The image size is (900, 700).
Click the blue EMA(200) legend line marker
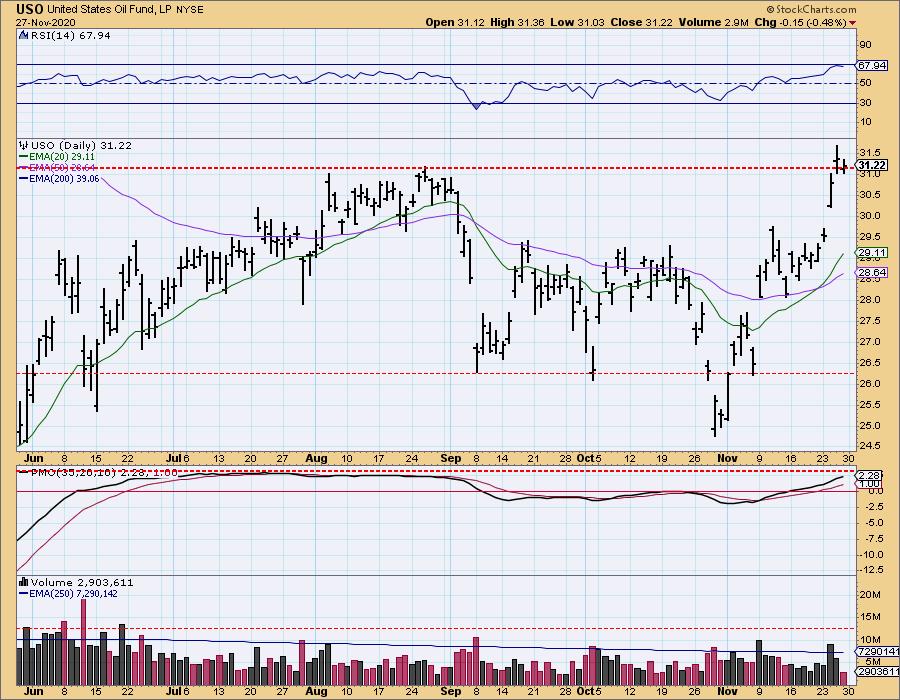pyautogui.click(x=24, y=178)
